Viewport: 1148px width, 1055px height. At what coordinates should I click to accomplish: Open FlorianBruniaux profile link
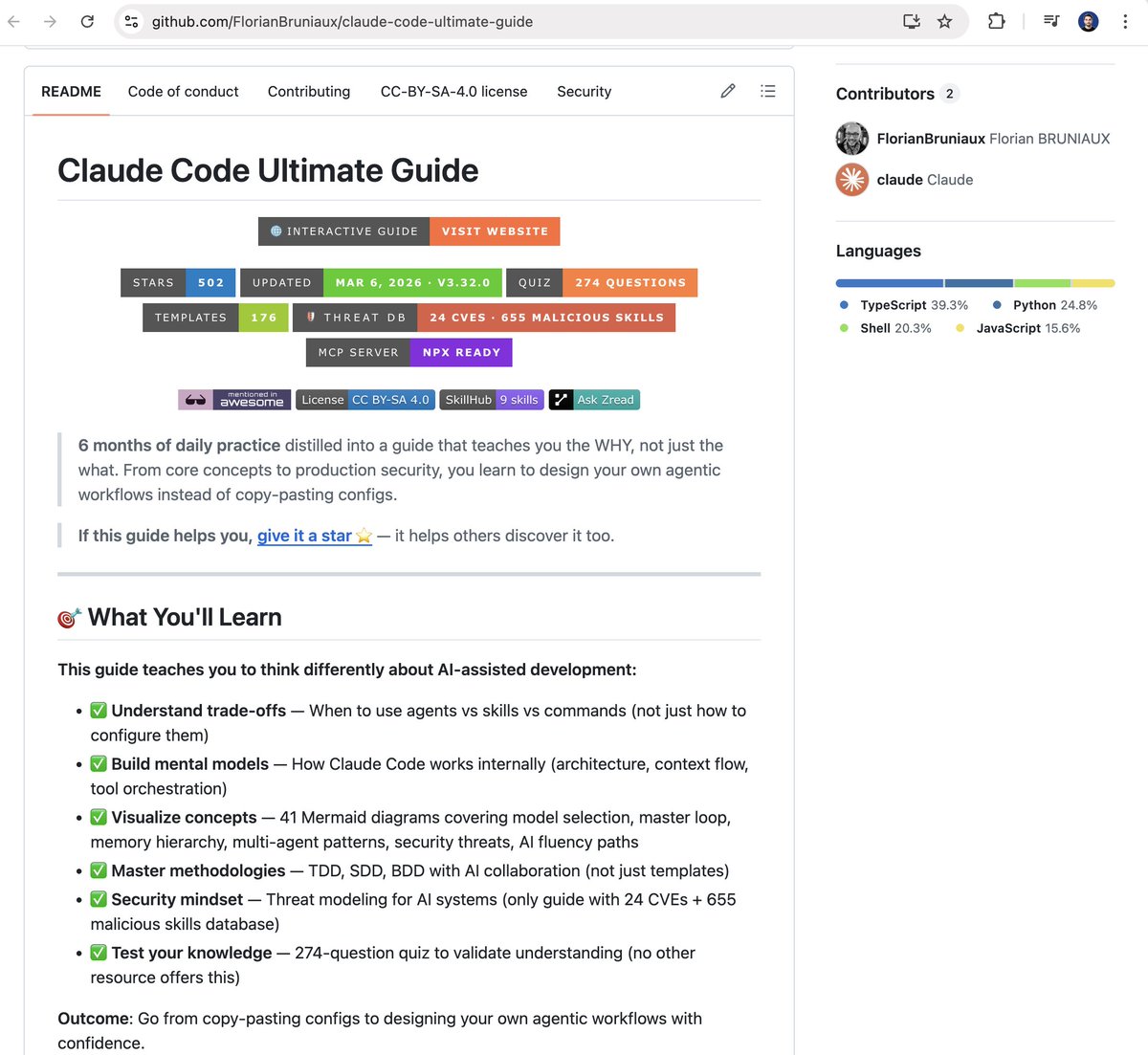click(x=931, y=139)
